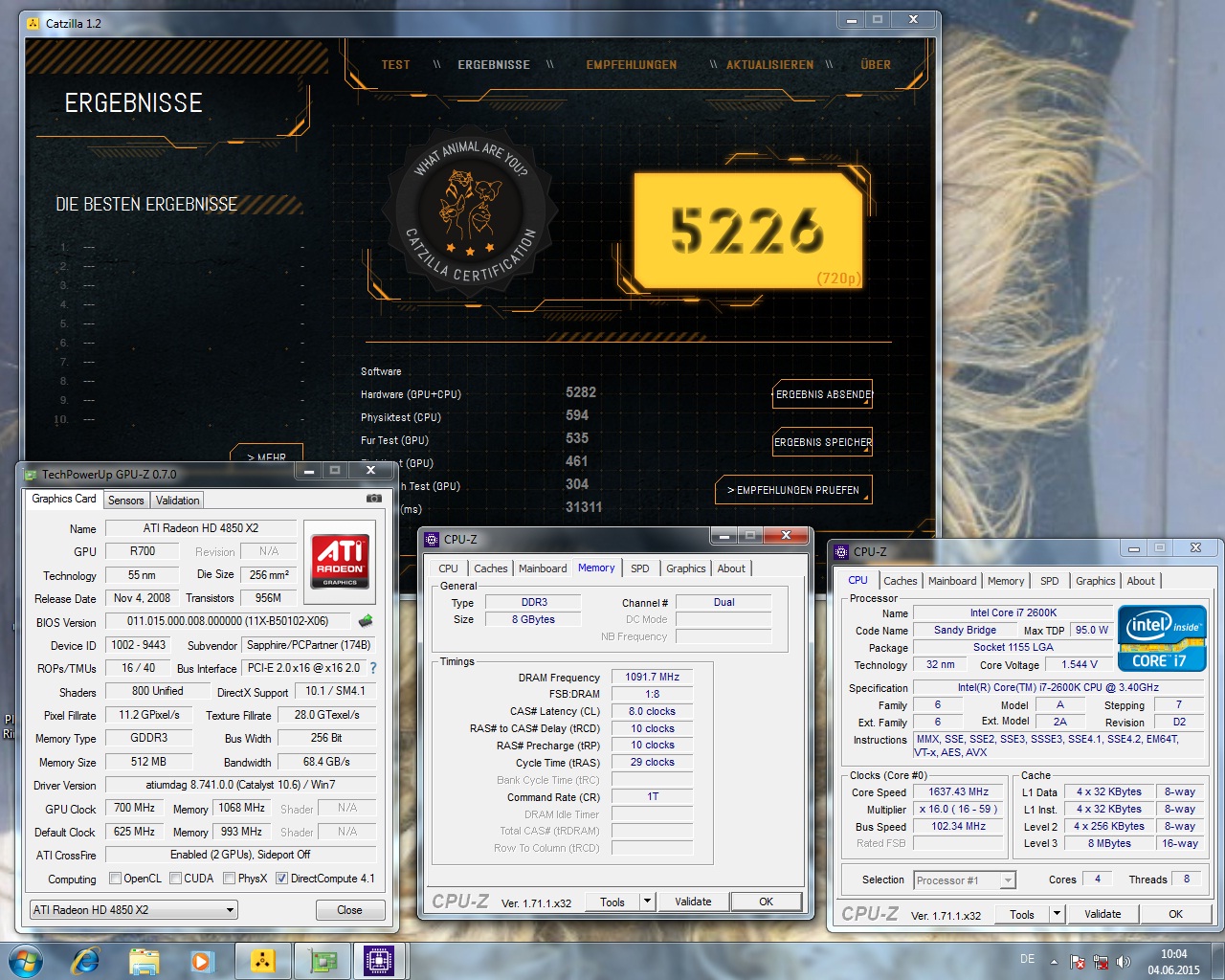Toggle the OpenCL checkbox in GPU-Z

point(115,879)
